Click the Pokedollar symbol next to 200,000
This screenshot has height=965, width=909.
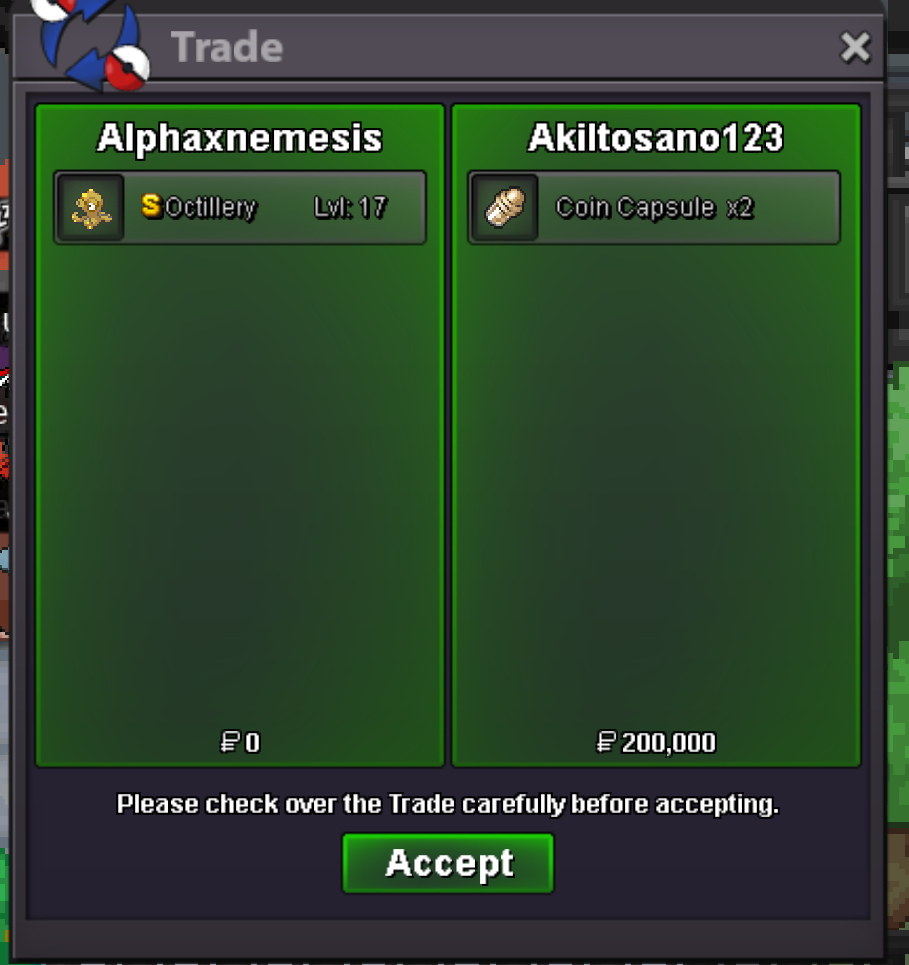point(606,742)
